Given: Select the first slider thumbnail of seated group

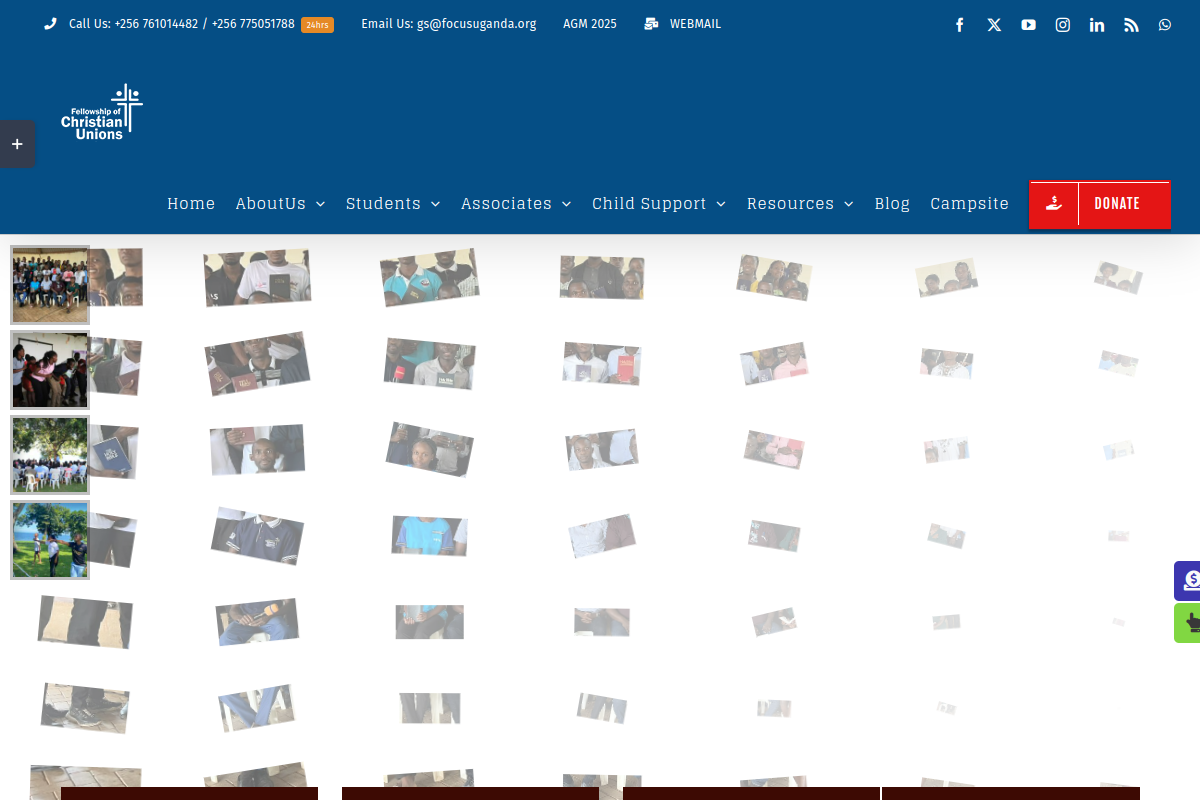Looking at the screenshot, I should coord(50,285).
